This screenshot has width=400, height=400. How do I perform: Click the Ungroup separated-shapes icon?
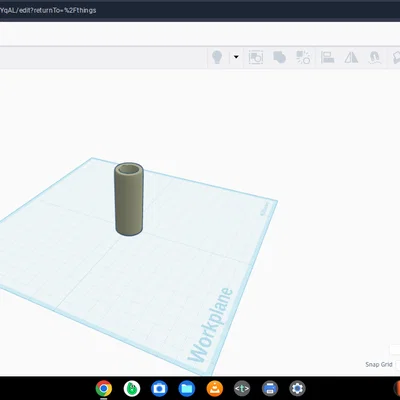303,57
